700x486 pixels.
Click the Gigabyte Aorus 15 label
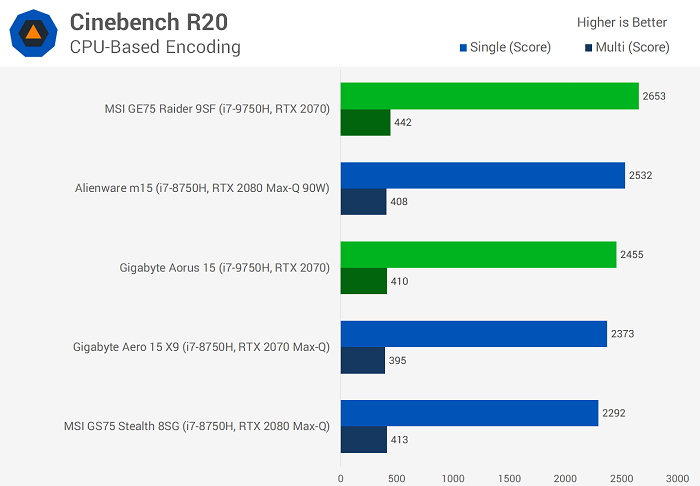coord(224,267)
